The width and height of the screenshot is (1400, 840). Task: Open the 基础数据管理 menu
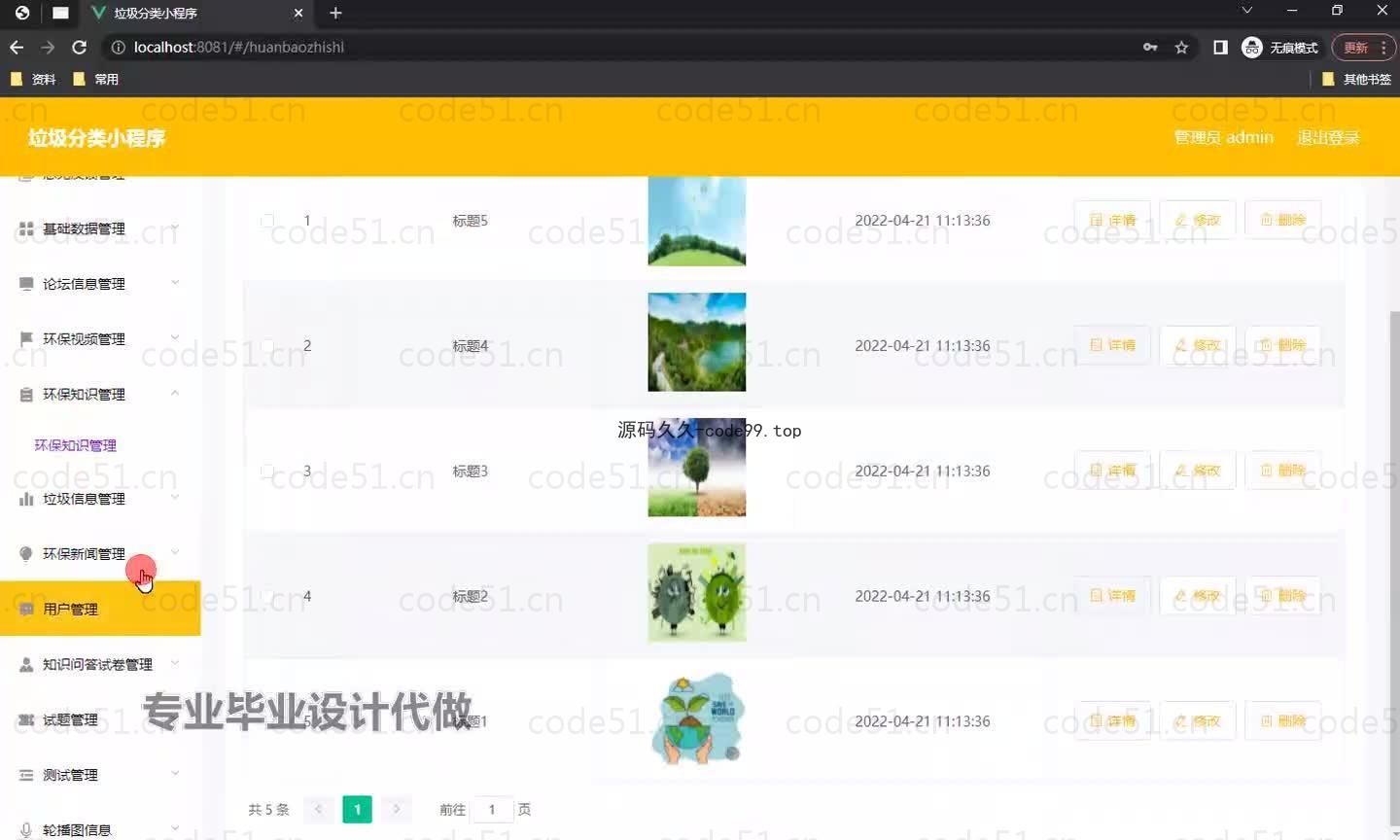point(100,228)
